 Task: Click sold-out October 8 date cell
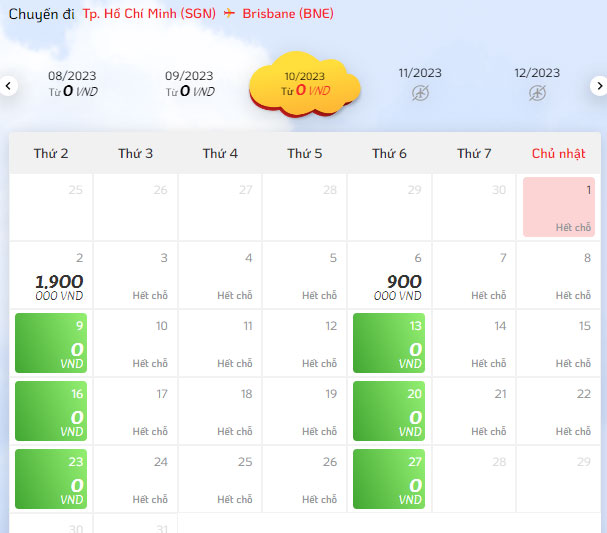pyautogui.click(x=559, y=275)
